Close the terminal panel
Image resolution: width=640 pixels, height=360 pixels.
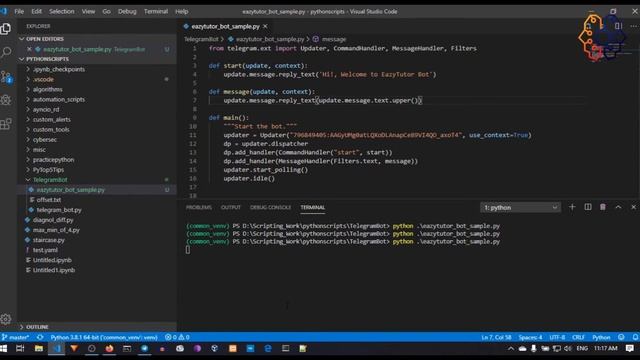coord(633,207)
